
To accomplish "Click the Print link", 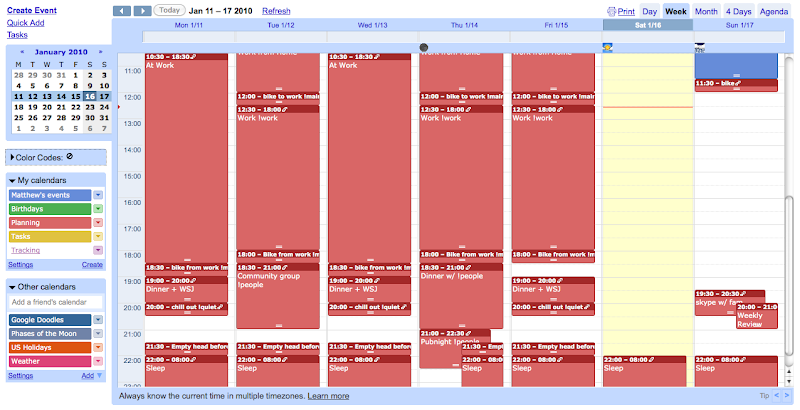I will pos(626,11).
